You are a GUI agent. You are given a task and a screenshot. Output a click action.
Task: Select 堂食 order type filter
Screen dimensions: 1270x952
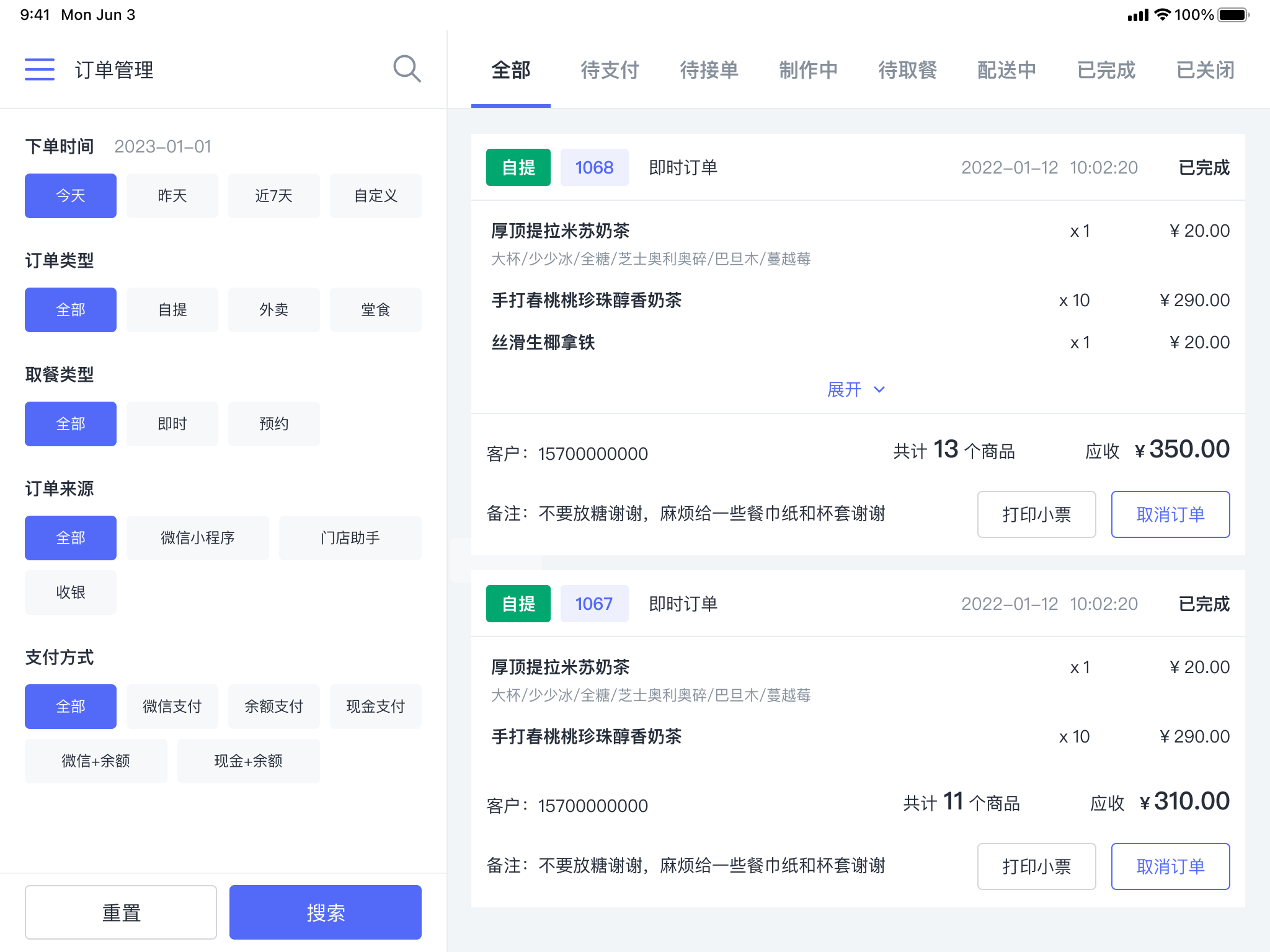(376, 310)
